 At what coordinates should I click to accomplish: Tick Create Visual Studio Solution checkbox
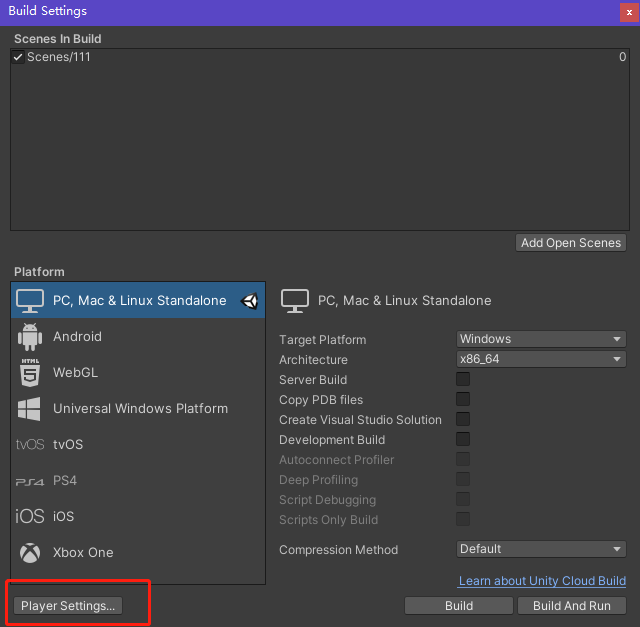[463, 419]
